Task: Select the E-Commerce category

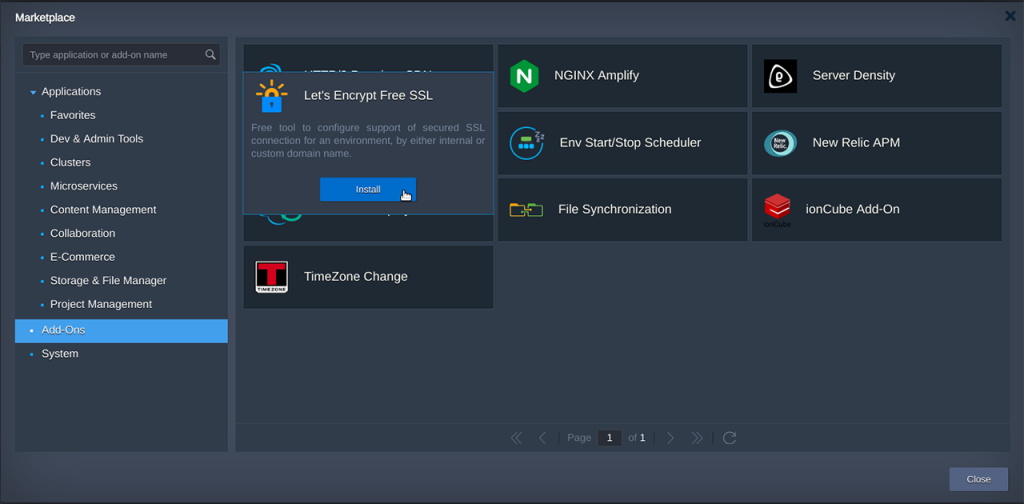Action: tap(82, 257)
